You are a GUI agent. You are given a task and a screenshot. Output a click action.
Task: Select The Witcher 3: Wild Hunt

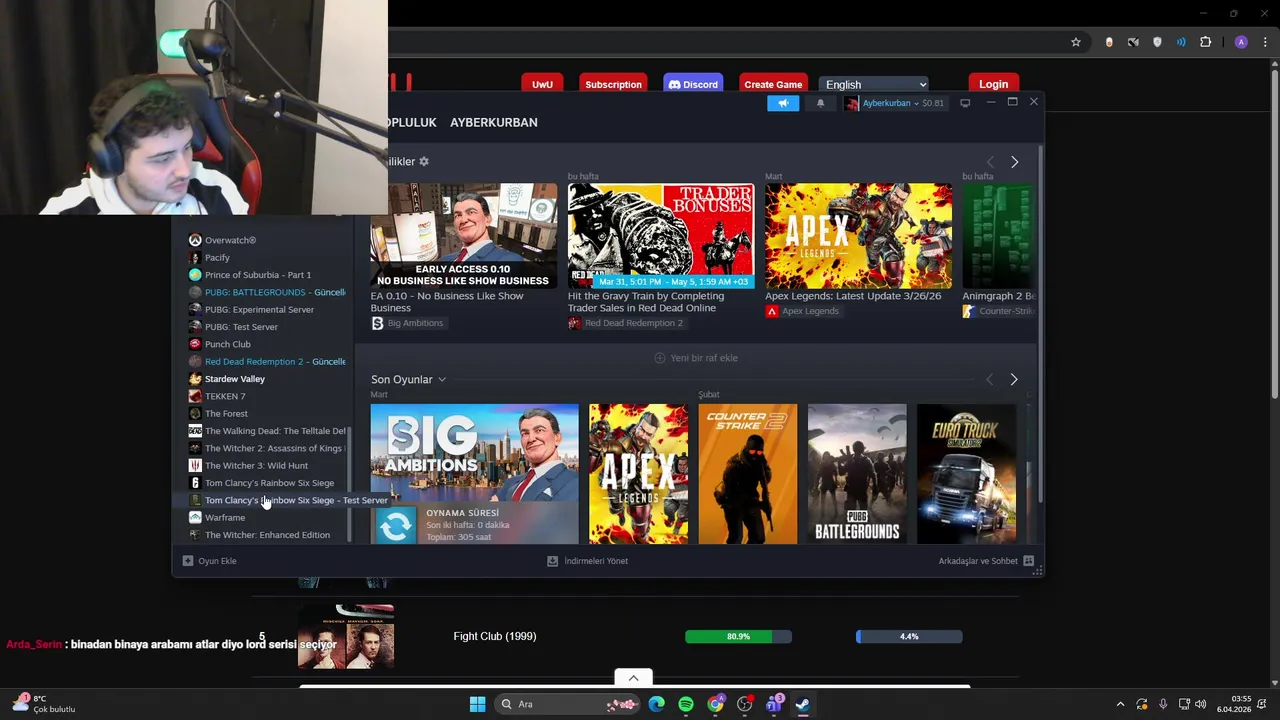pyautogui.click(x=256, y=465)
